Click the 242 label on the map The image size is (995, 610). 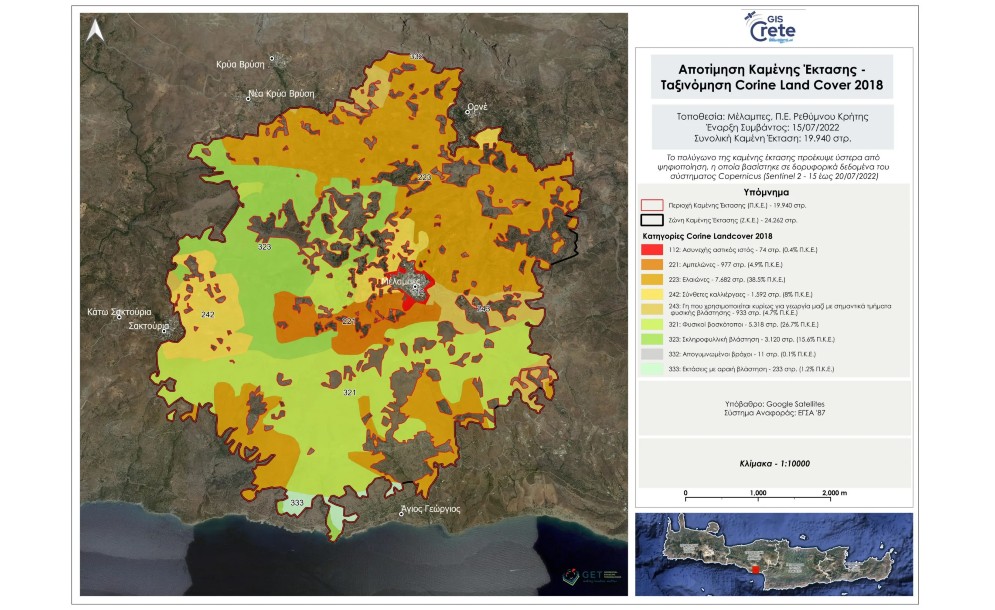coord(208,315)
